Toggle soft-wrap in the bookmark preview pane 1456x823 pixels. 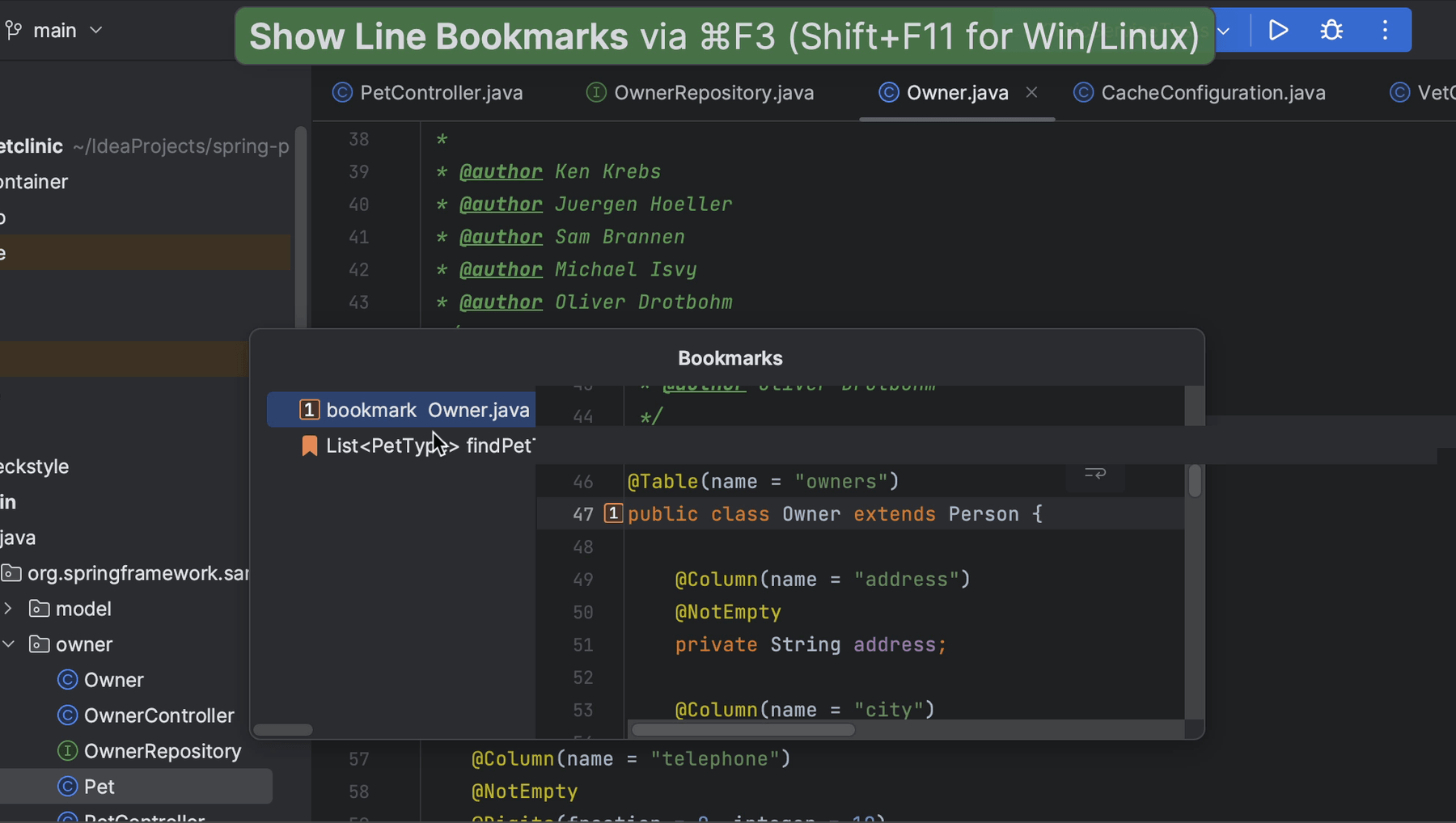(x=1094, y=474)
